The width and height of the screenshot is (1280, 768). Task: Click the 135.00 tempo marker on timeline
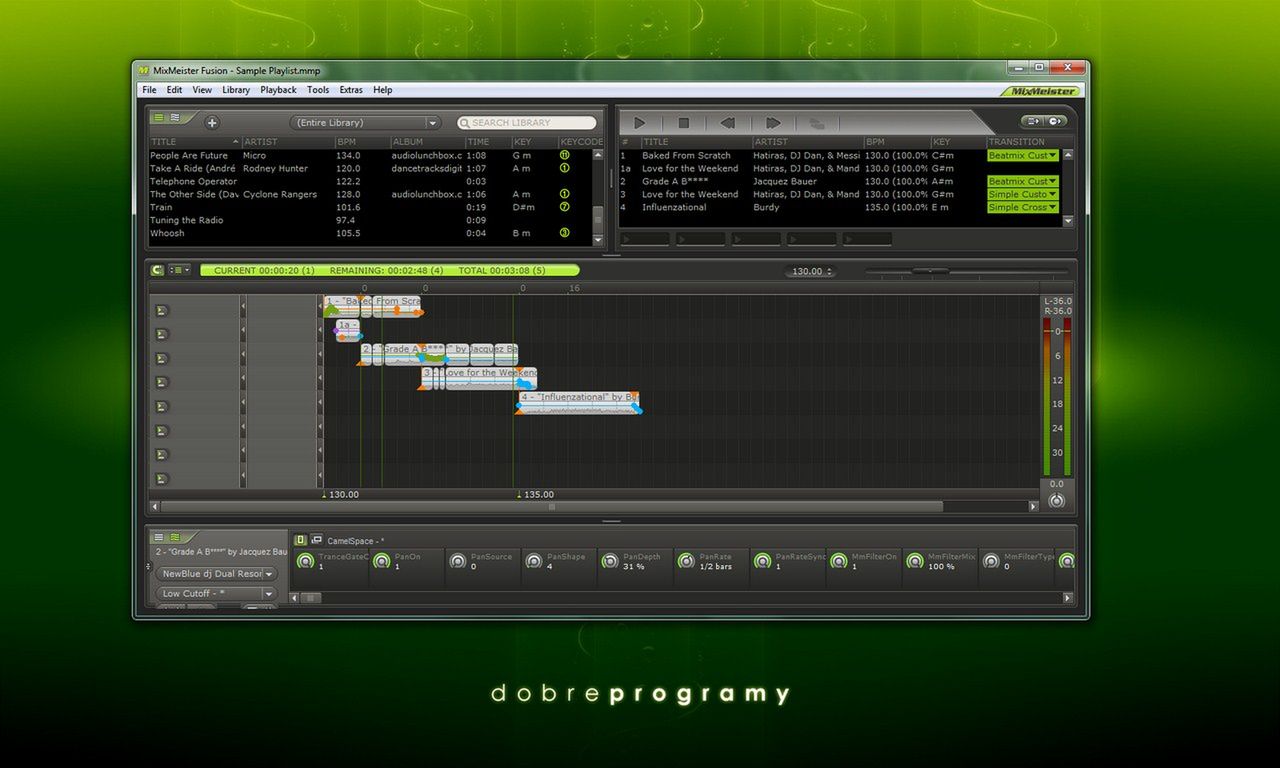tap(536, 495)
